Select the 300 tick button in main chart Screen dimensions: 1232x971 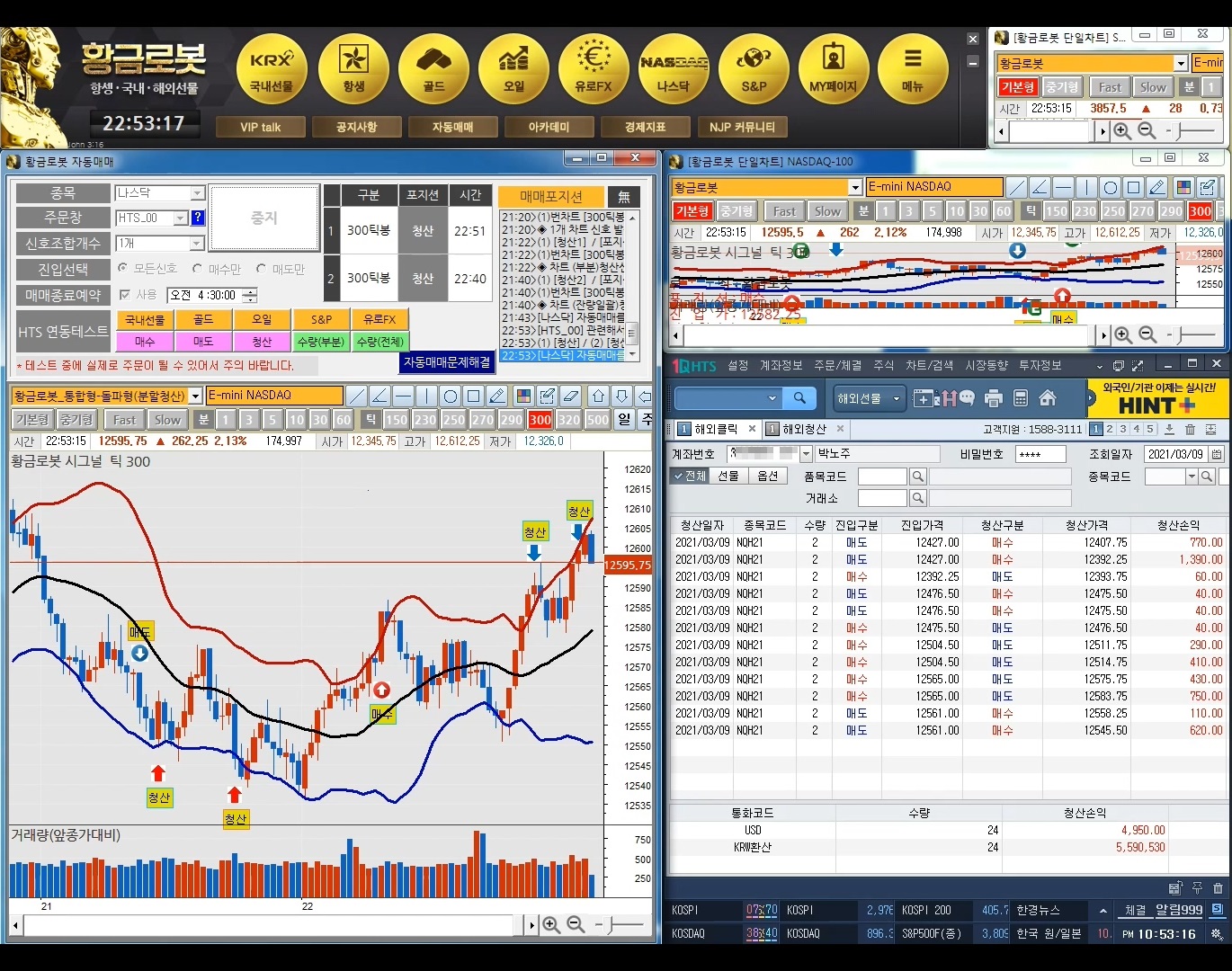[x=540, y=420]
